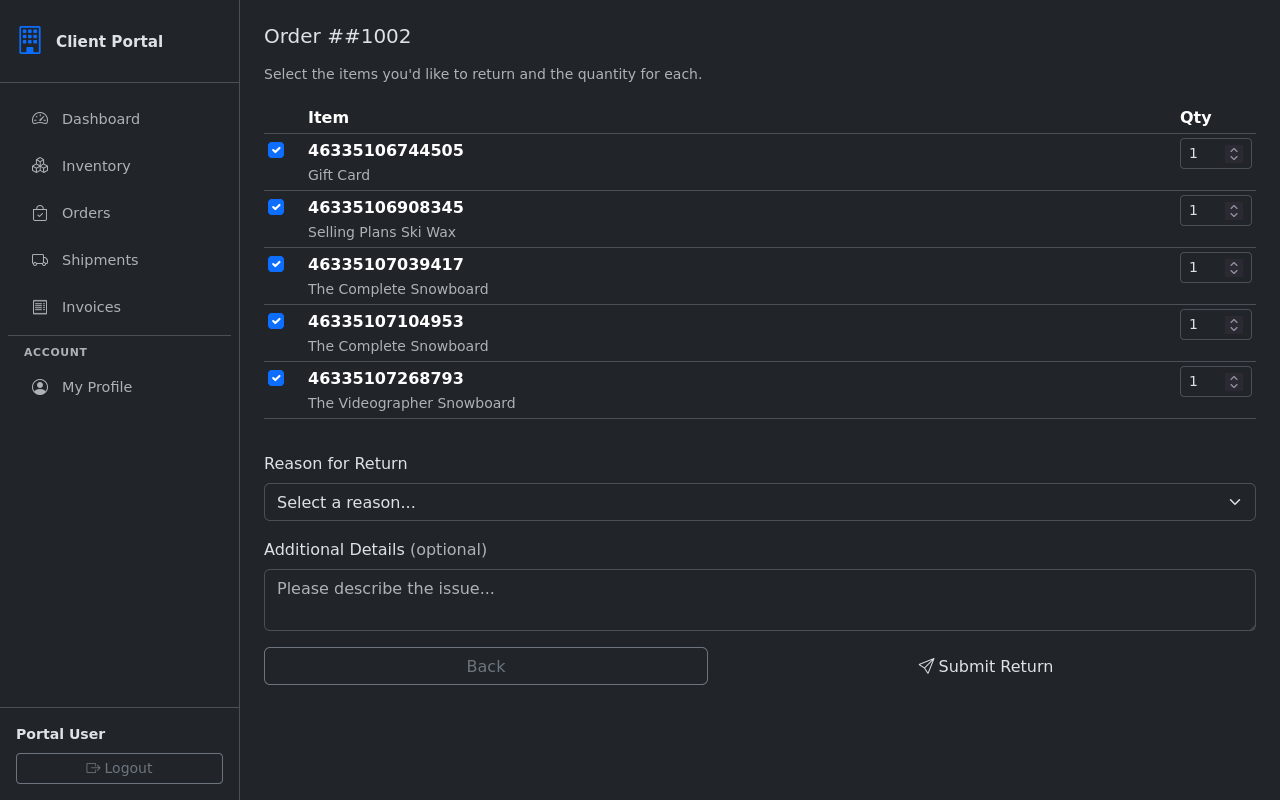Click the Invoices receipt icon

coord(40,307)
